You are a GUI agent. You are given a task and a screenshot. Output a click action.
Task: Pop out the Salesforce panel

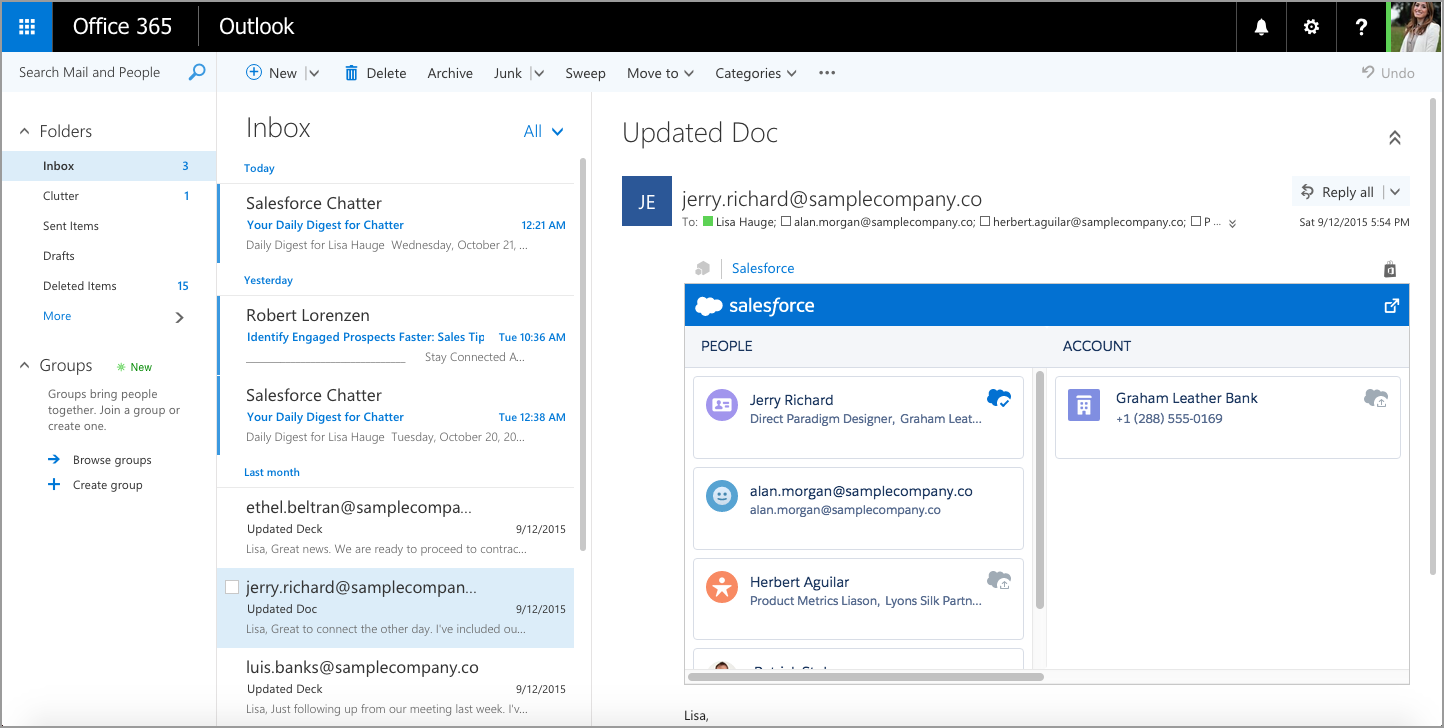[1391, 306]
